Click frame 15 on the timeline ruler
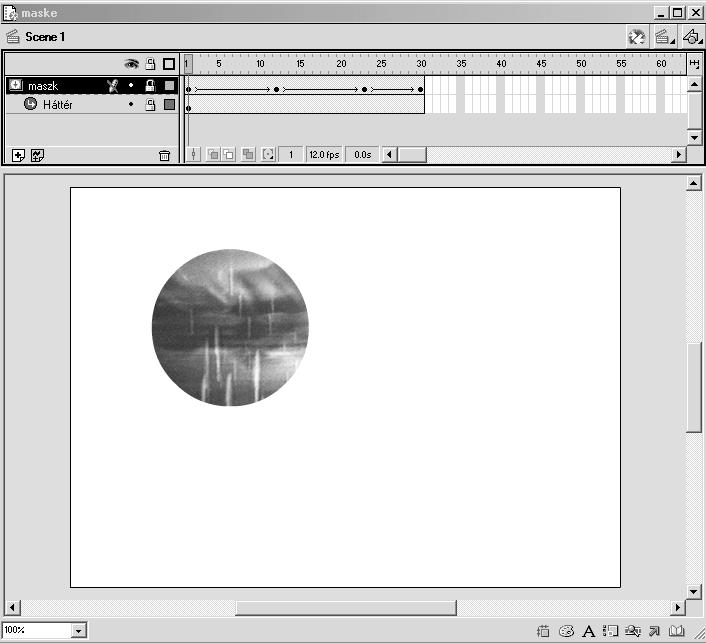706x643 pixels. click(x=300, y=64)
